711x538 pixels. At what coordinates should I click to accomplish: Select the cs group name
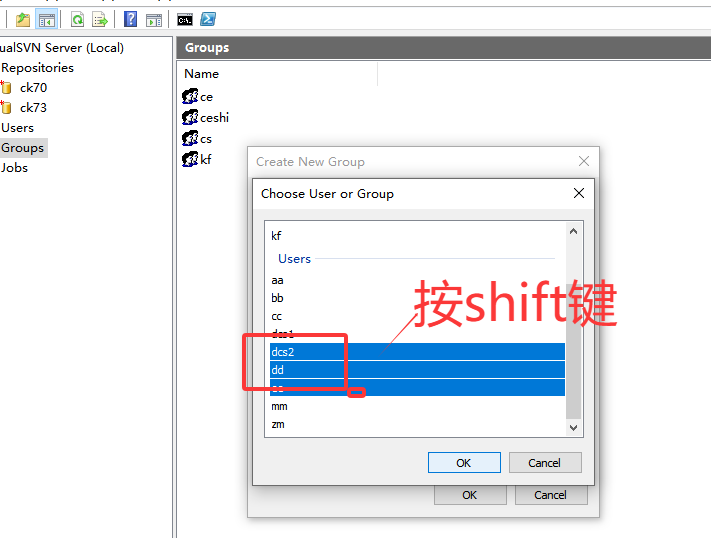point(206,138)
